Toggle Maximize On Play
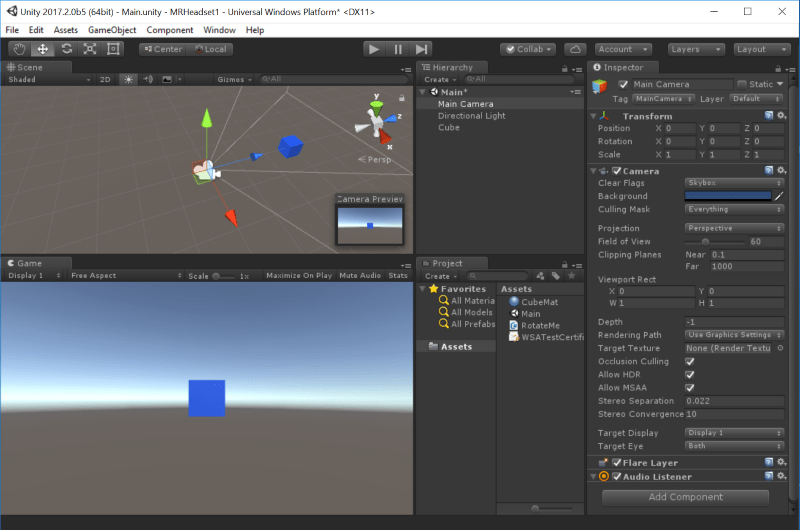800x530 pixels. [x=299, y=275]
